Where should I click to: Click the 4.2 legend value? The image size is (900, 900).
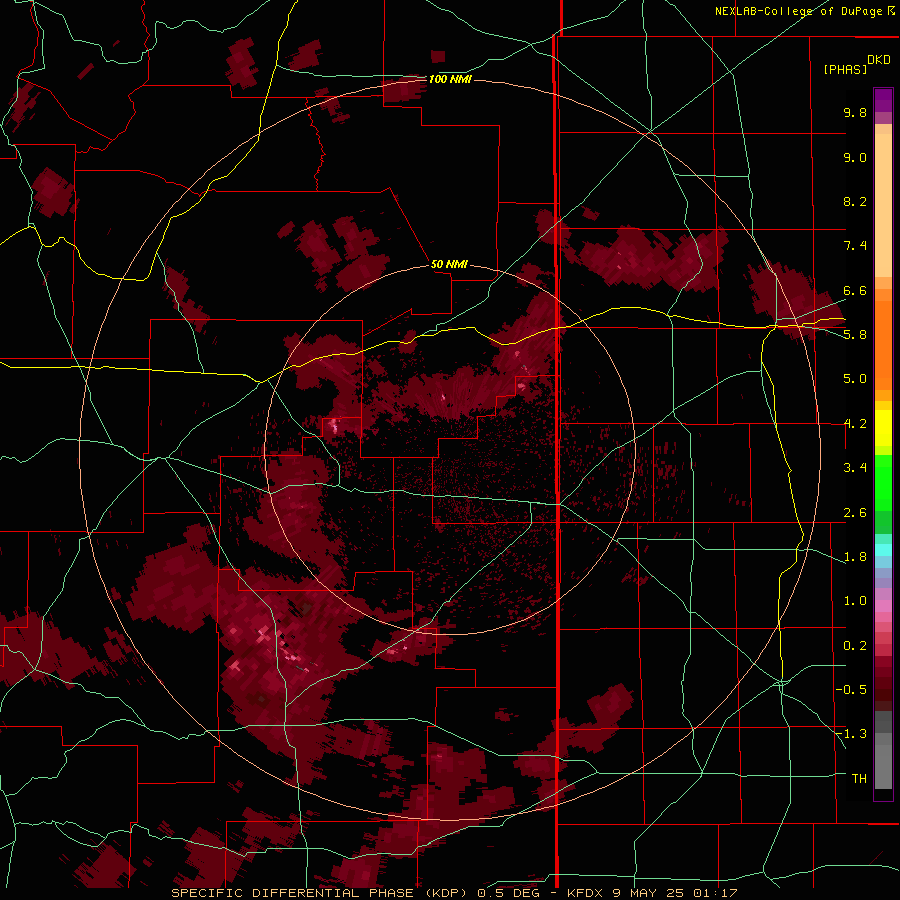click(x=855, y=424)
